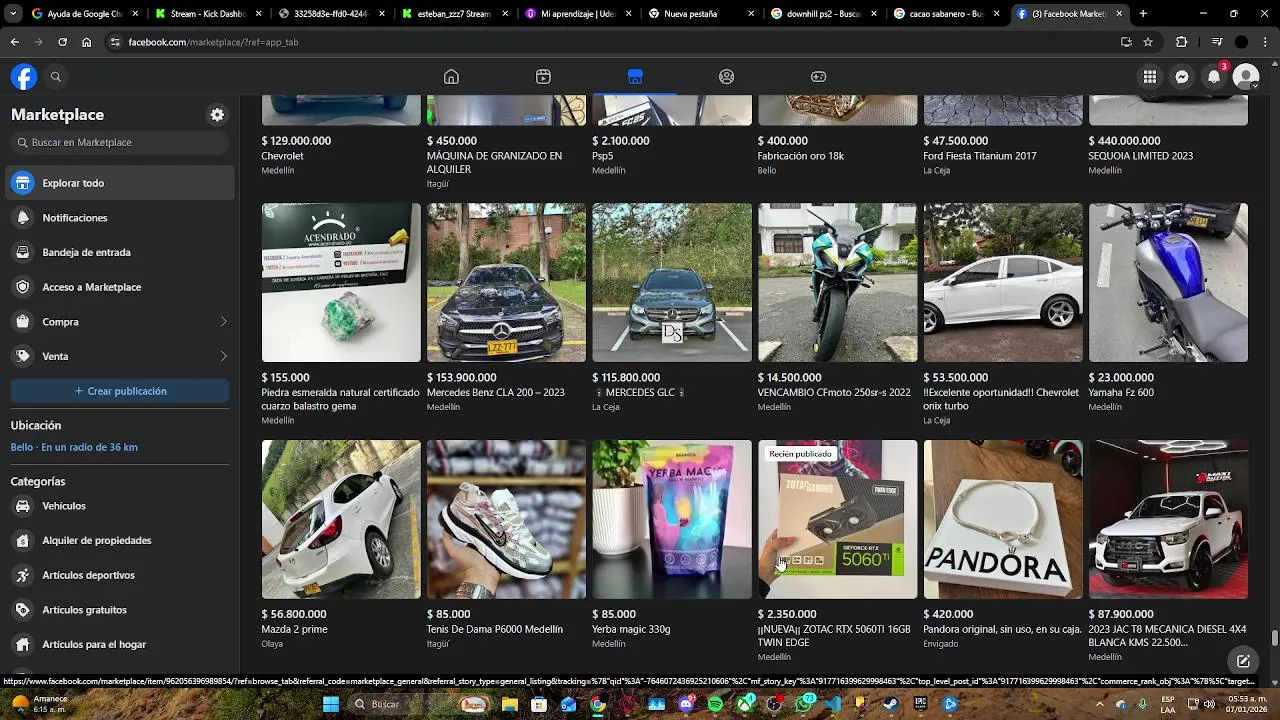The width and height of the screenshot is (1280, 720).
Task: Open Notificaciones in Marketplace sidebar
Action: click(x=121, y=218)
